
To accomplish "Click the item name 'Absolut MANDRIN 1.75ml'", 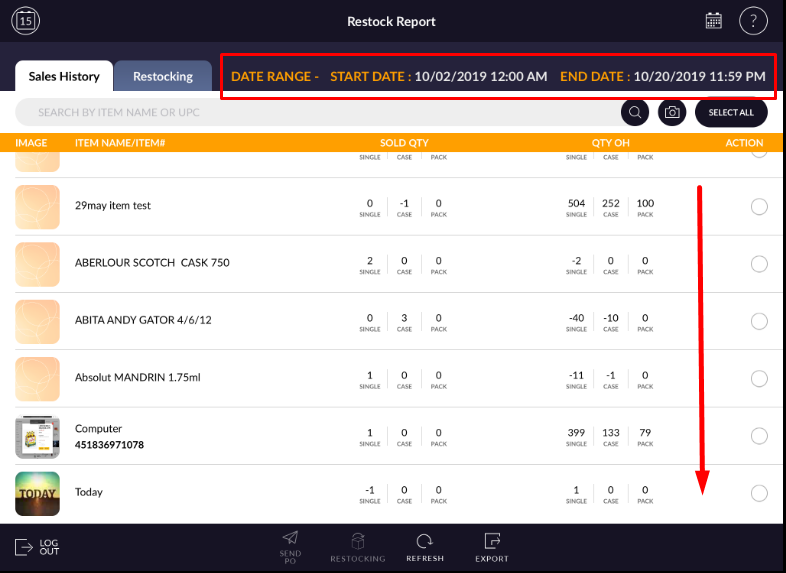I will (x=137, y=377).
